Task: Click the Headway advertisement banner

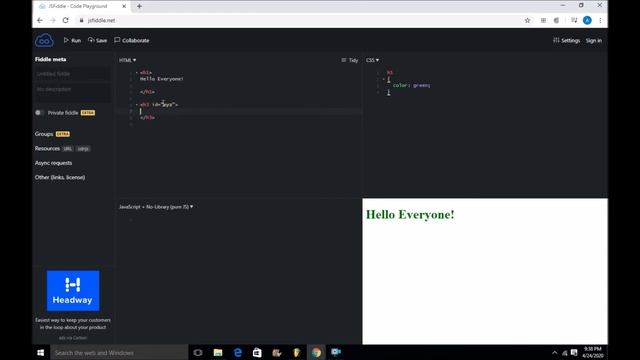Action: [73, 291]
